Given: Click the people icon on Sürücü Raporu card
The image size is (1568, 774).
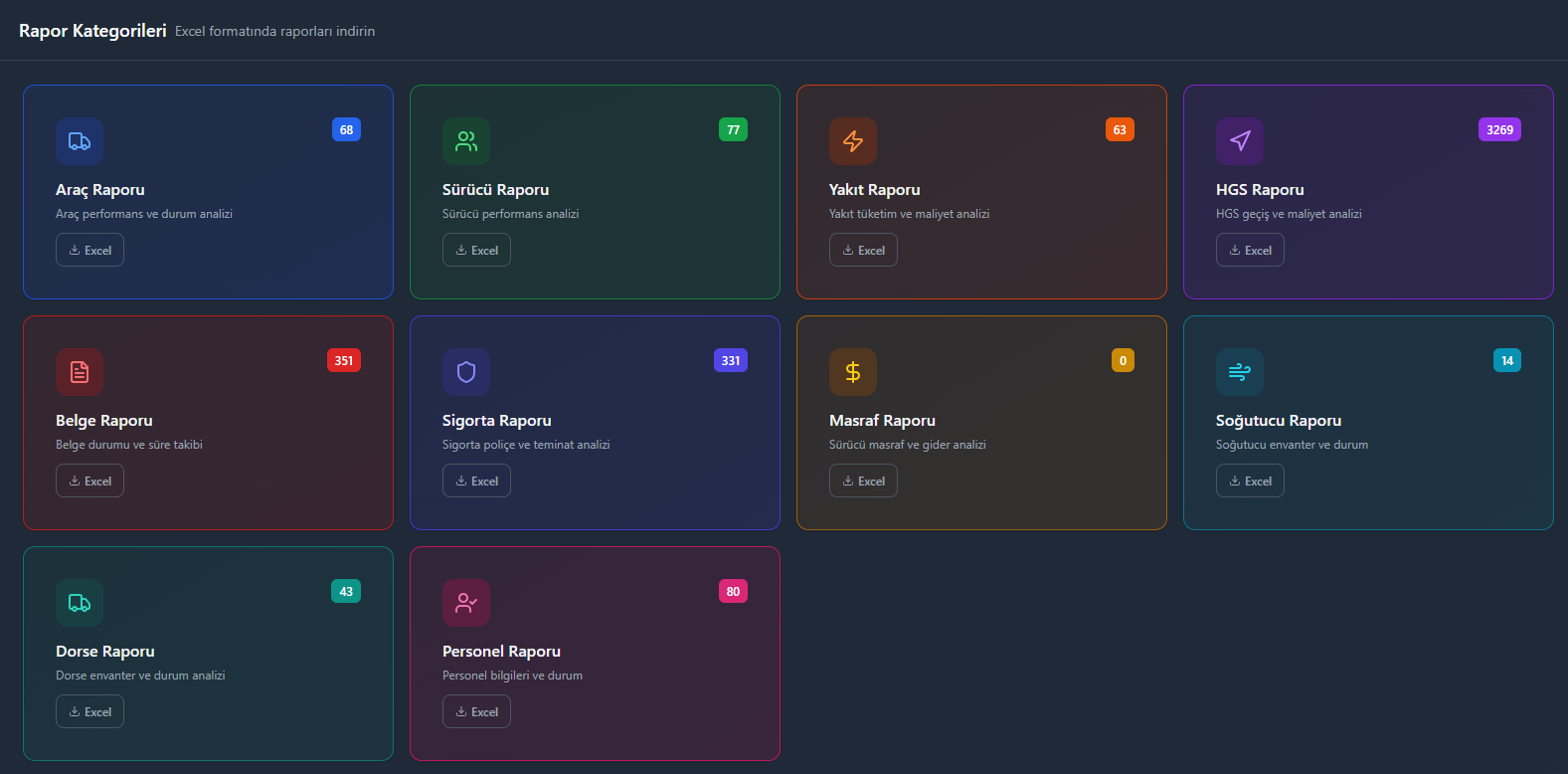Looking at the screenshot, I should tap(466, 141).
